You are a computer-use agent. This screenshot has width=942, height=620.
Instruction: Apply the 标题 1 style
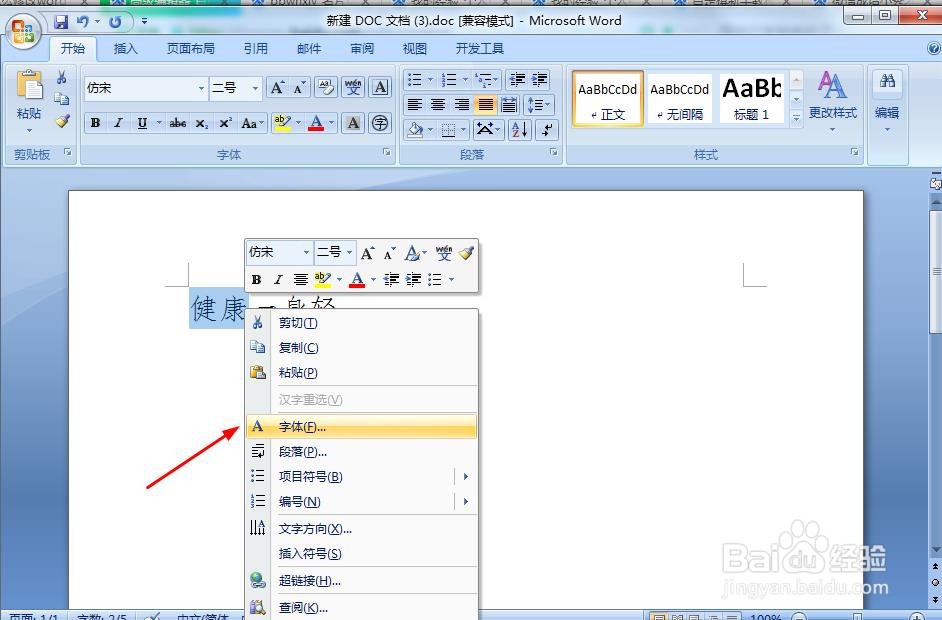pos(752,97)
